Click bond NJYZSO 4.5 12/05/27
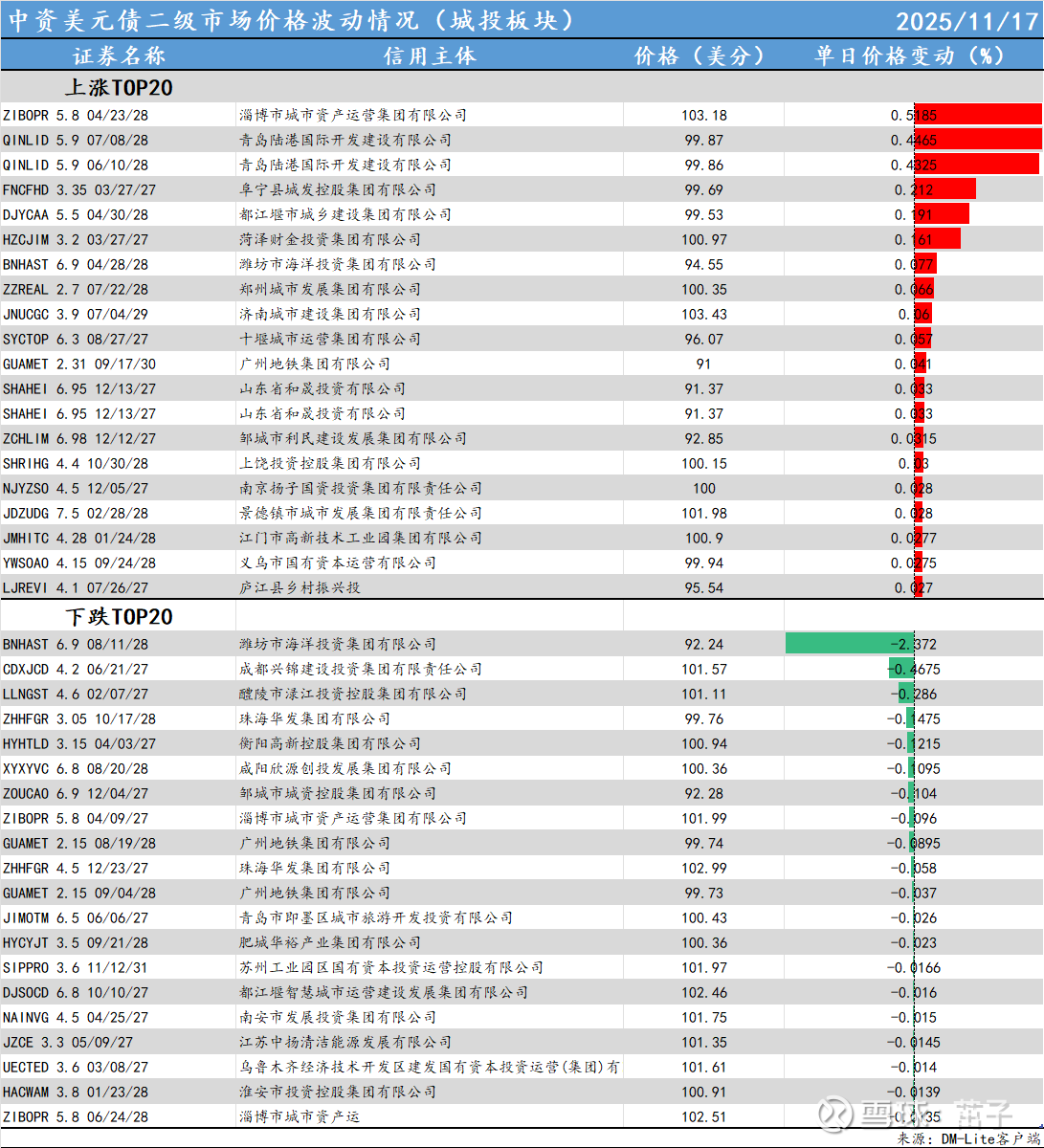This screenshot has width=1044, height=1148. click(x=76, y=488)
